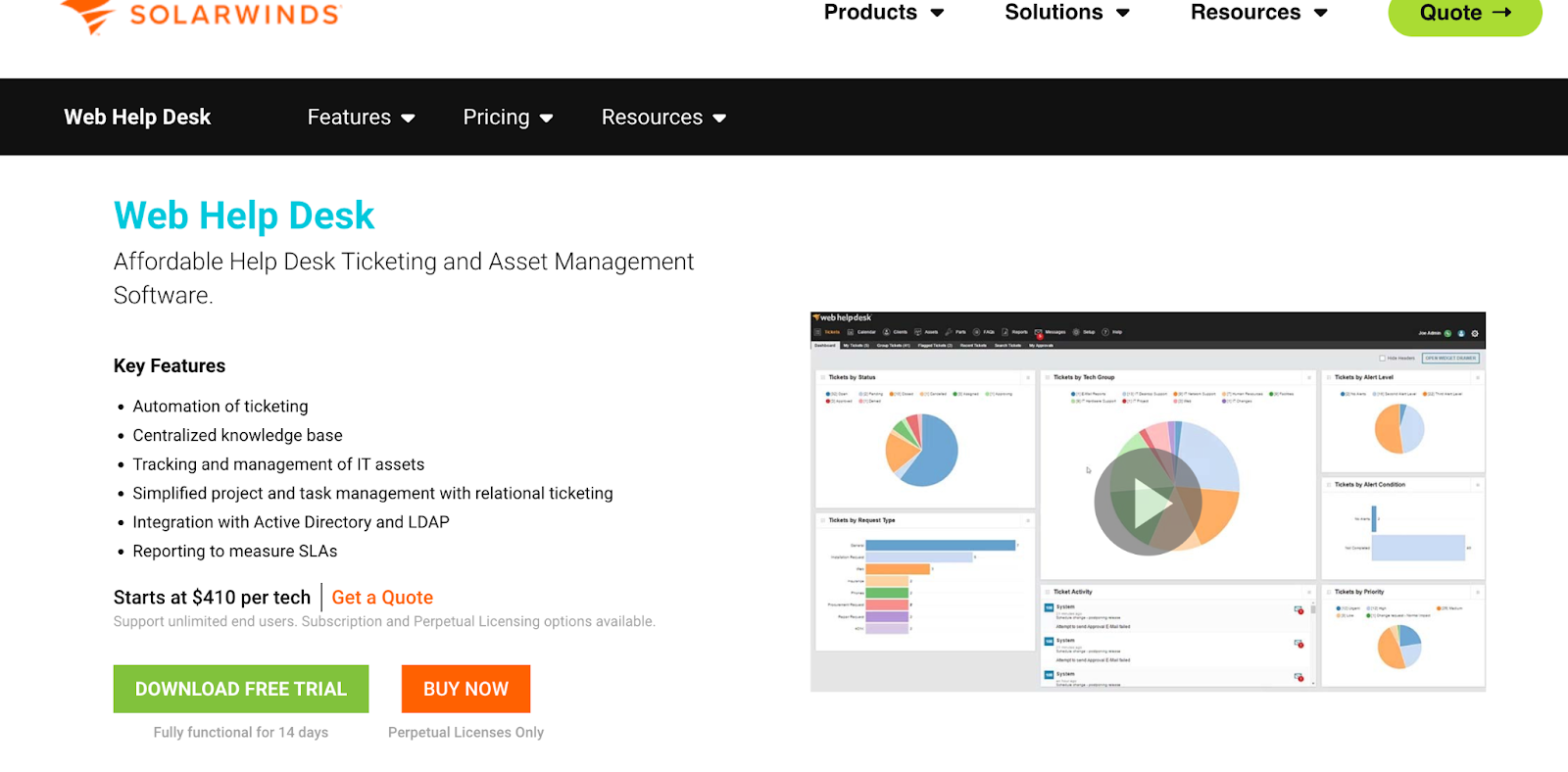Image resolution: width=1568 pixels, height=772 pixels.
Task: Click the green Quote button
Action: [x=1465, y=14]
